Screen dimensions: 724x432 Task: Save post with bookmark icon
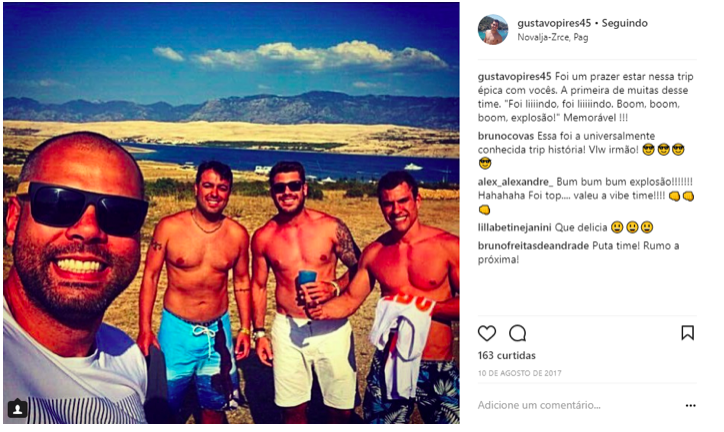(x=688, y=333)
